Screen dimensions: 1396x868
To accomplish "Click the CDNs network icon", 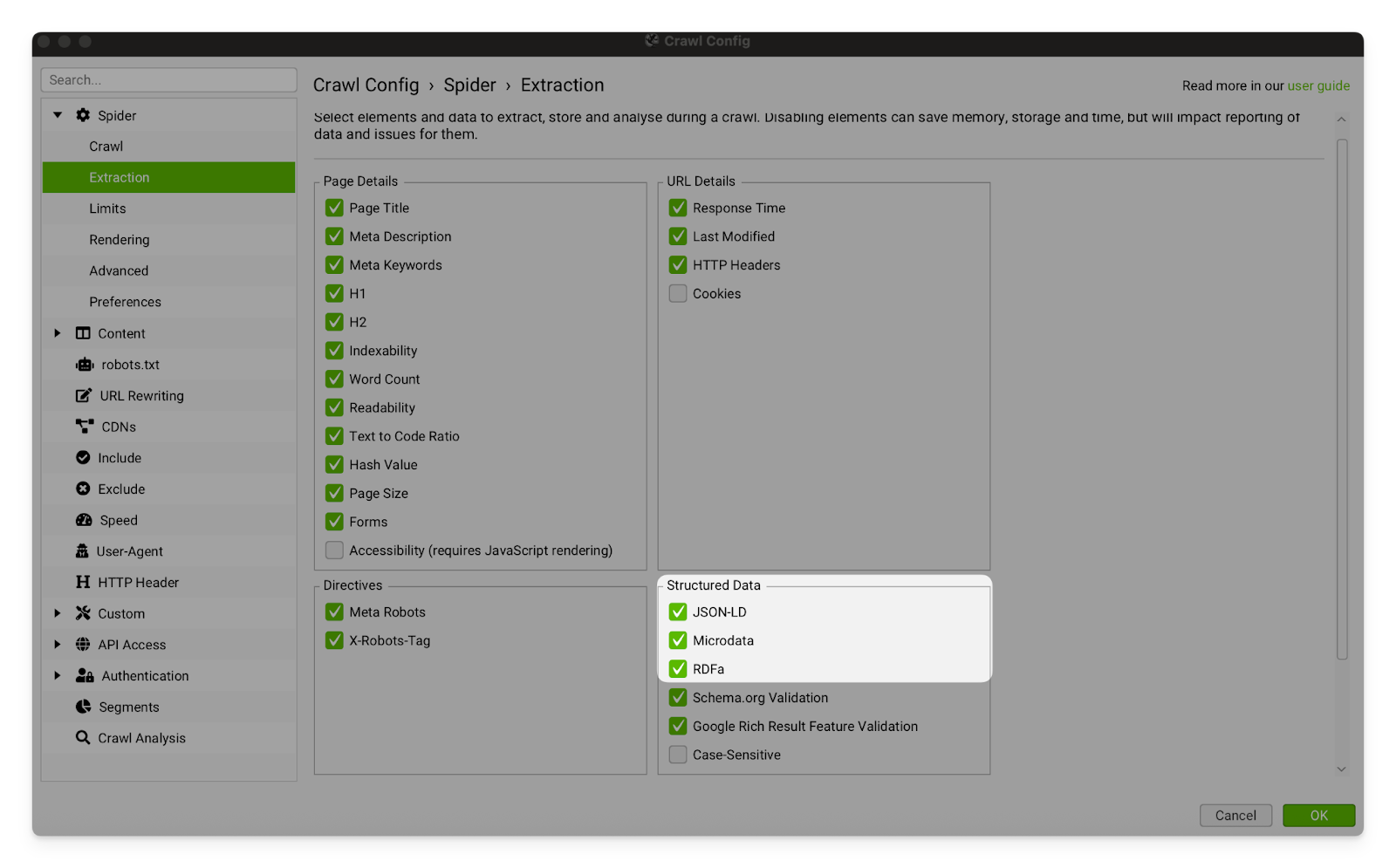I will tap(84, 427).
